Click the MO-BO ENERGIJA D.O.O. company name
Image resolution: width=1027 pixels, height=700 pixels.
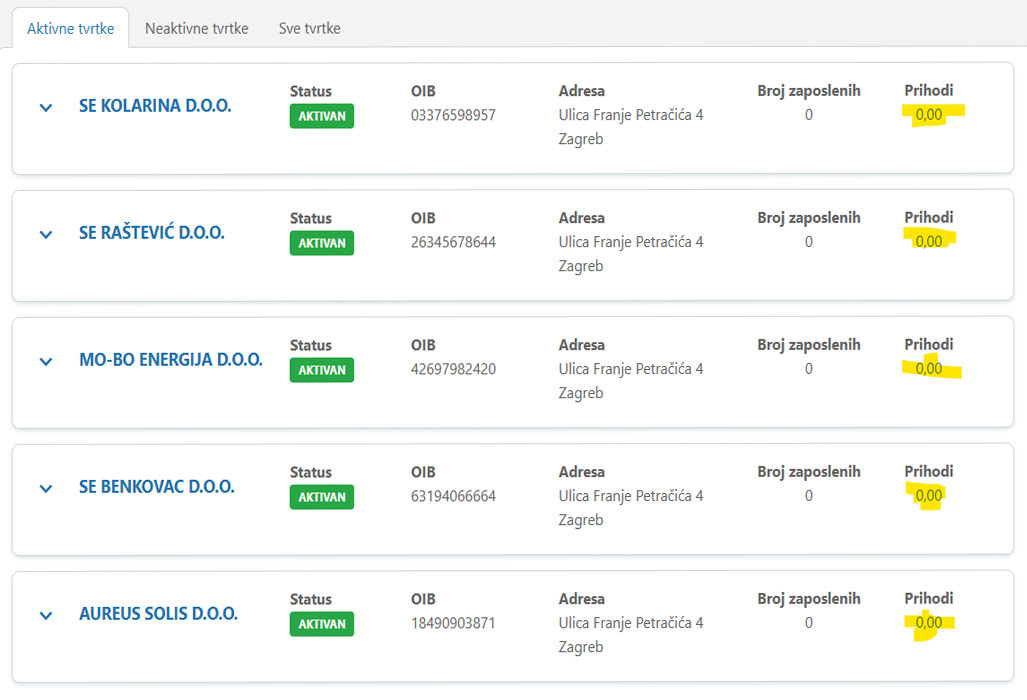[171, 359]
